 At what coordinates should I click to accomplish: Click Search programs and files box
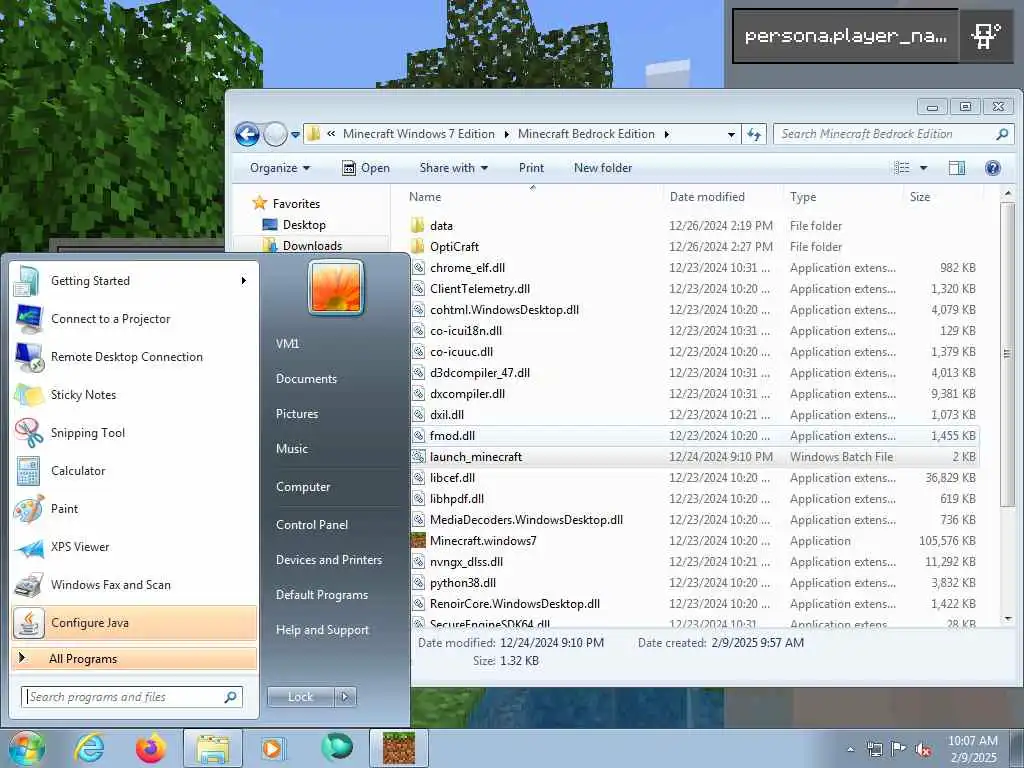pyautogui.click(x=132, y=697)
